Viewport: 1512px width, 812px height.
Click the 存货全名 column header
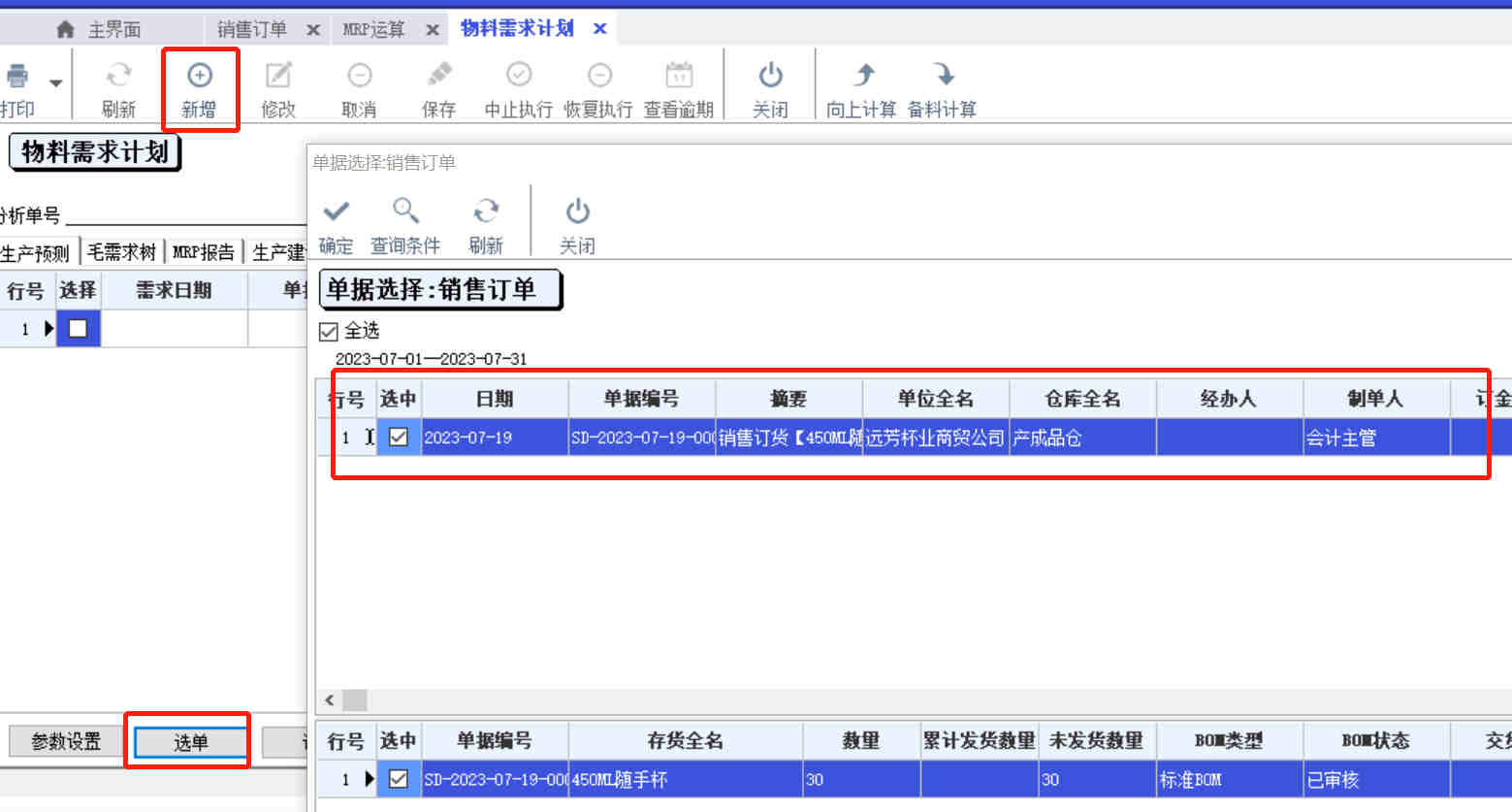coord(685,740)
